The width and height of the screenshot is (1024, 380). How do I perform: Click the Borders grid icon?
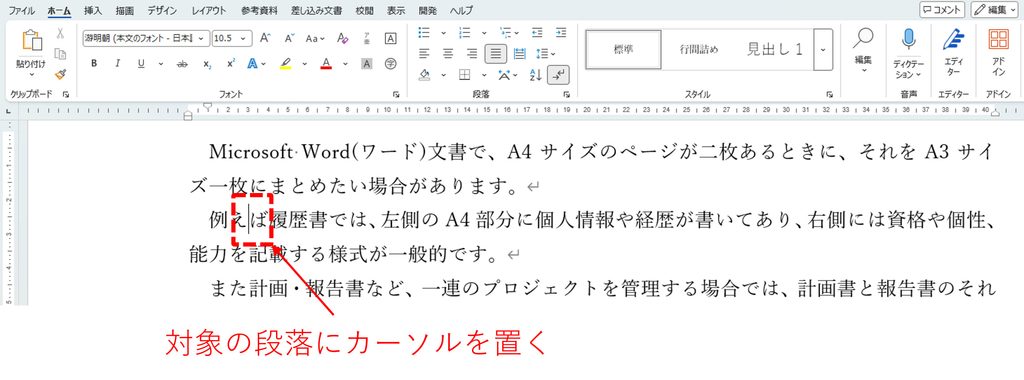[x=464, y=74]
